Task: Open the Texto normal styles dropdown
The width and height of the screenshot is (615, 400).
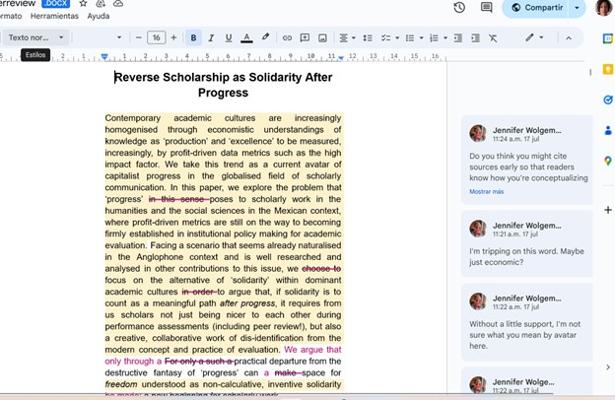Action: 36,38
